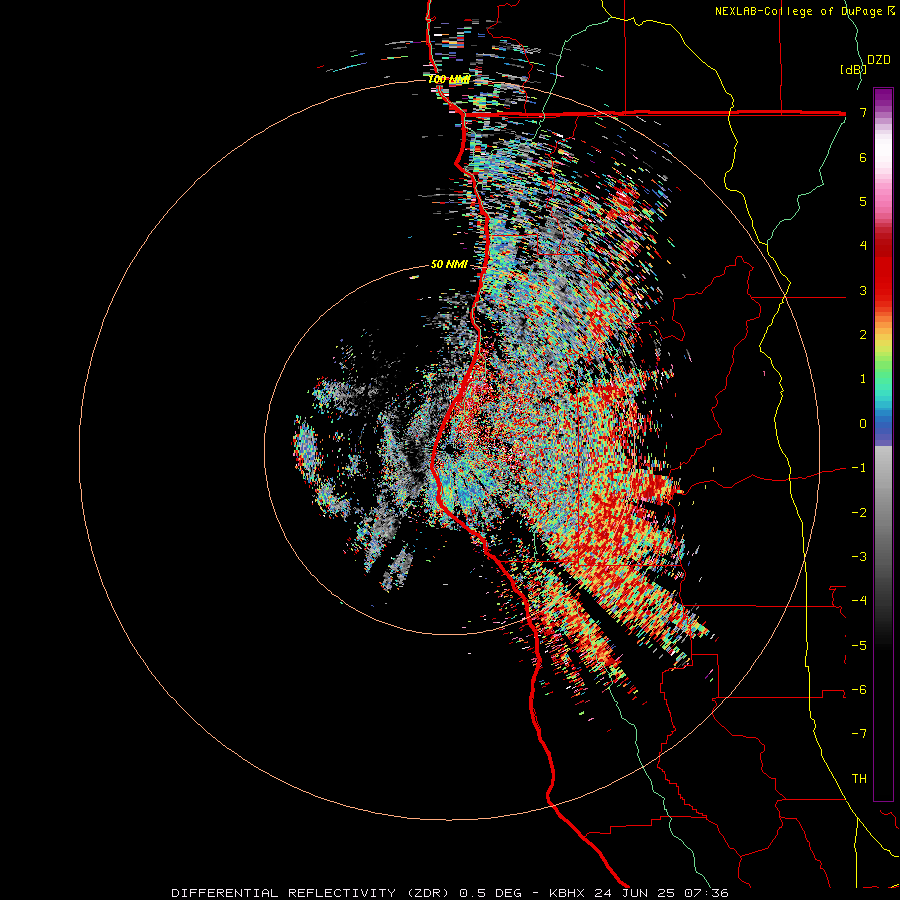Click the scale value -3
This screenshot has height=900, width=900.
point(859,557)
